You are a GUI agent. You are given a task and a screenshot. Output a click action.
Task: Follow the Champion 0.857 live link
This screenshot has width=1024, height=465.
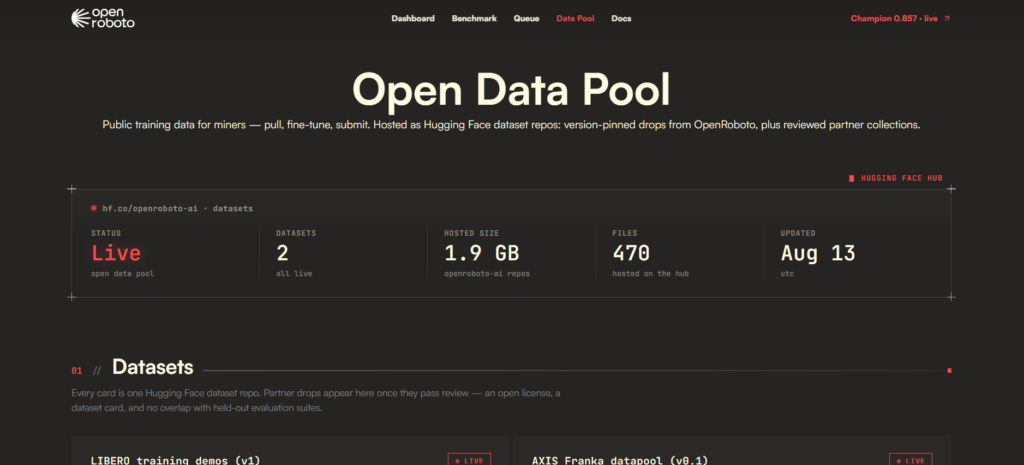[x=901, y=18]
